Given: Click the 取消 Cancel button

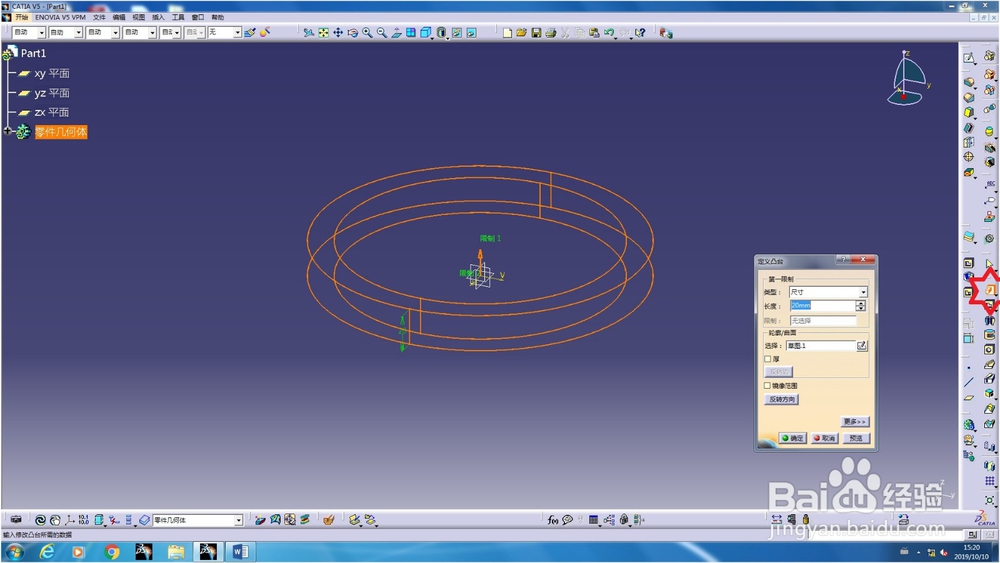Looking at the screenshot, I should point(825,438).
